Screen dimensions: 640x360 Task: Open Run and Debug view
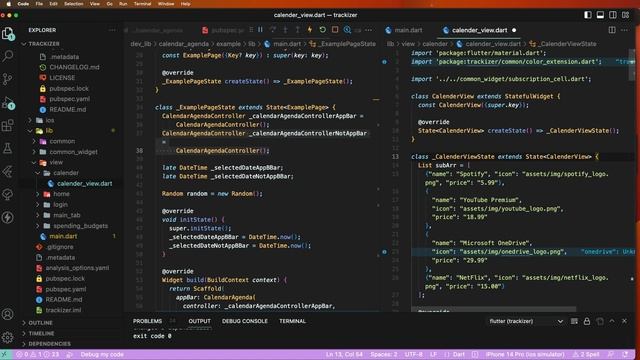point(8,102)
